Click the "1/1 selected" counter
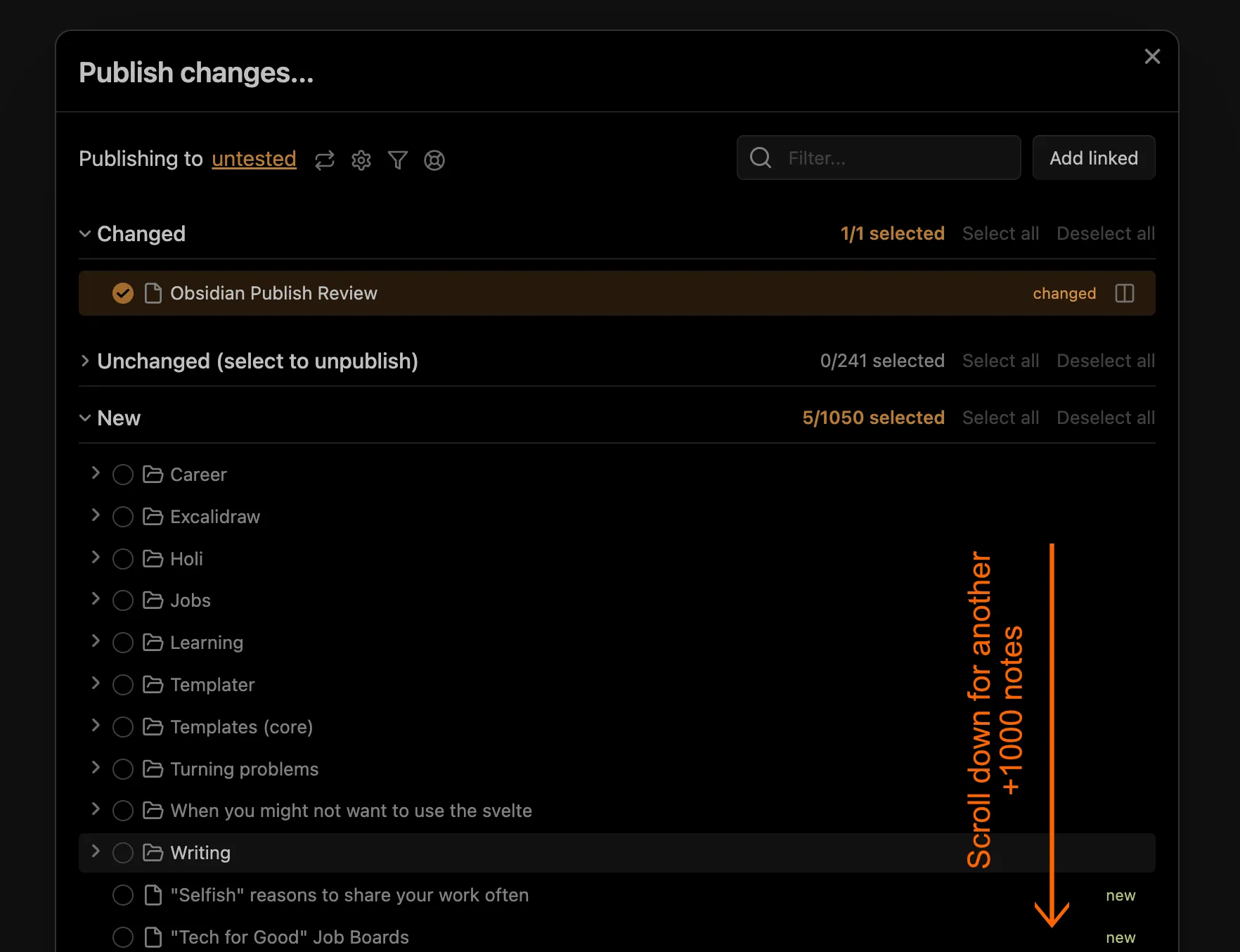This screenshot has width=1240, height=952. [892, 233]
